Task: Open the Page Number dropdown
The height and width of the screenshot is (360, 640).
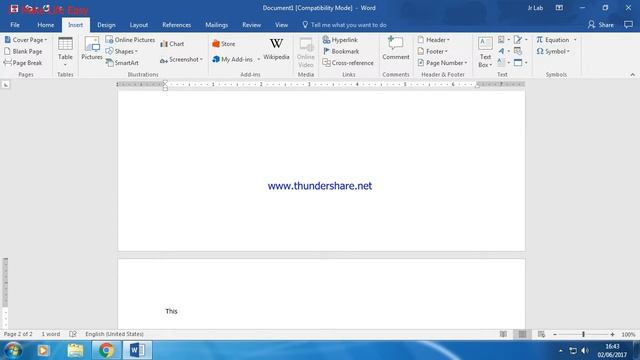Action: click(442, 63)
